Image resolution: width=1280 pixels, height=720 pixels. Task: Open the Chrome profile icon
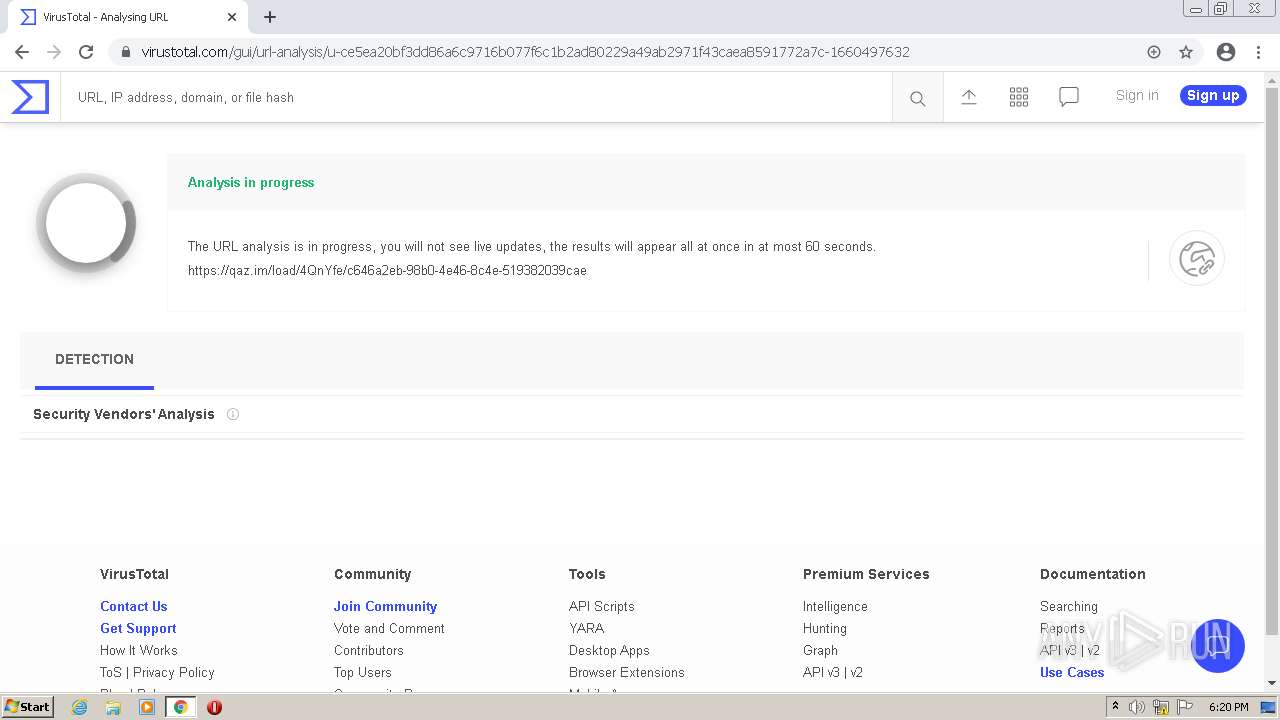point(1226,52)
